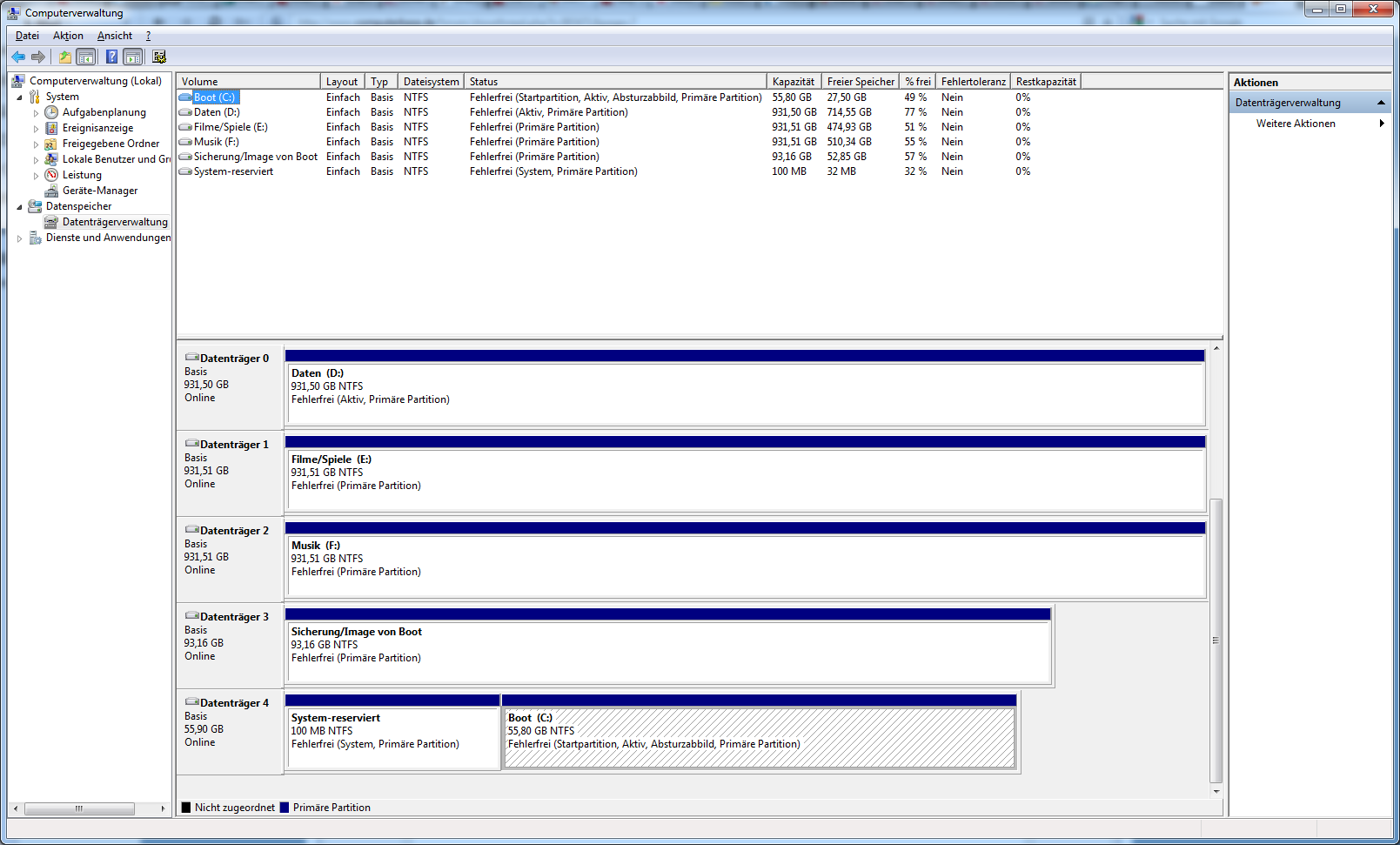Select the Datenträger 3 disk label
1400x845 pixels.
click(x=234, y=617)
